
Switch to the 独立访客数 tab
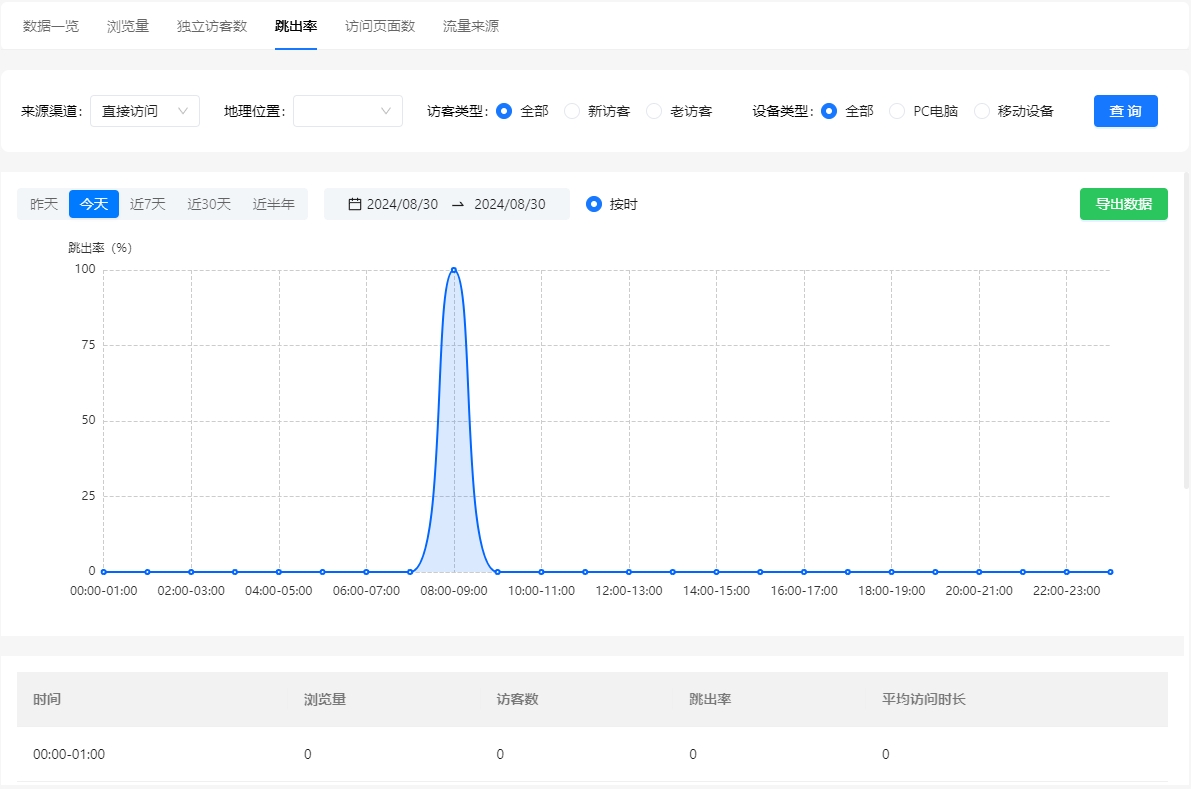tap(210, 26)
